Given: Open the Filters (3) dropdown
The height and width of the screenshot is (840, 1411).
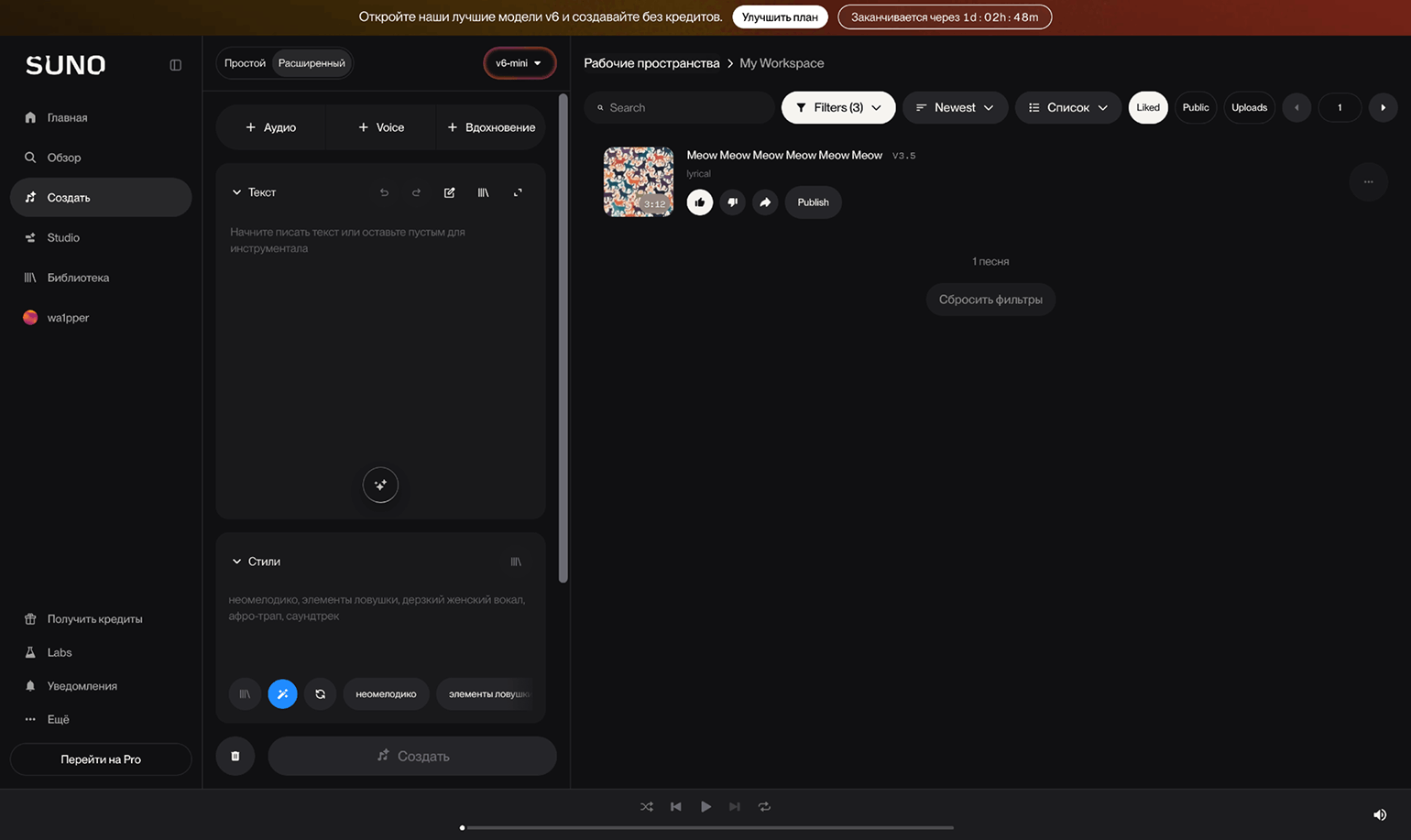Looking at the screenshot, I should (x=838, y=107).
